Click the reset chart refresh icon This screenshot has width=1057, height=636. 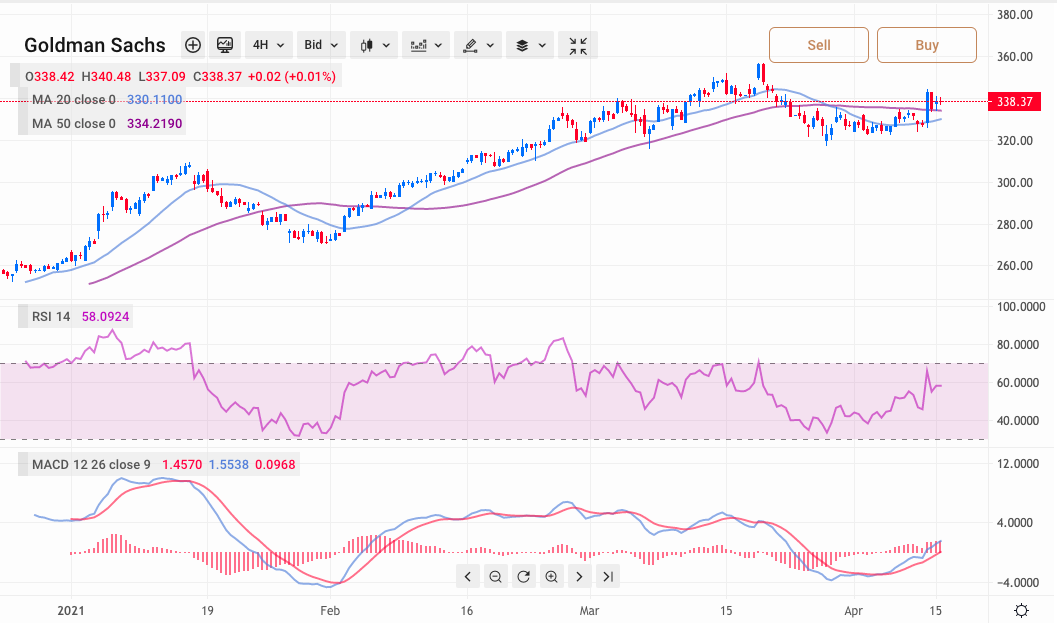pyautogui.click(x=523, y=577)
